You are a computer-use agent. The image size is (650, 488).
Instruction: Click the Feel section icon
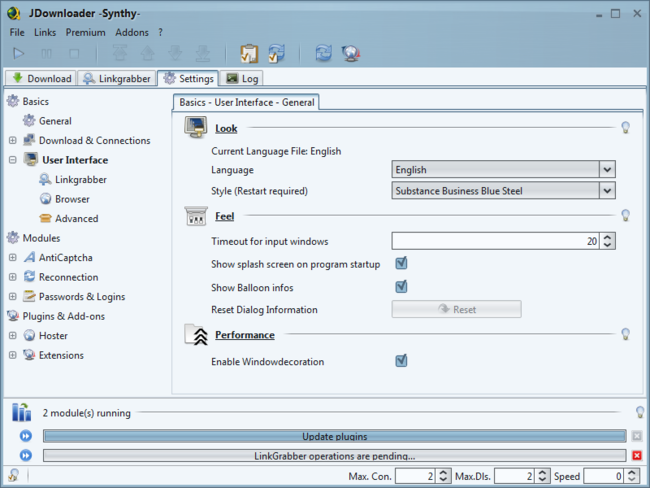pos(196,216)
